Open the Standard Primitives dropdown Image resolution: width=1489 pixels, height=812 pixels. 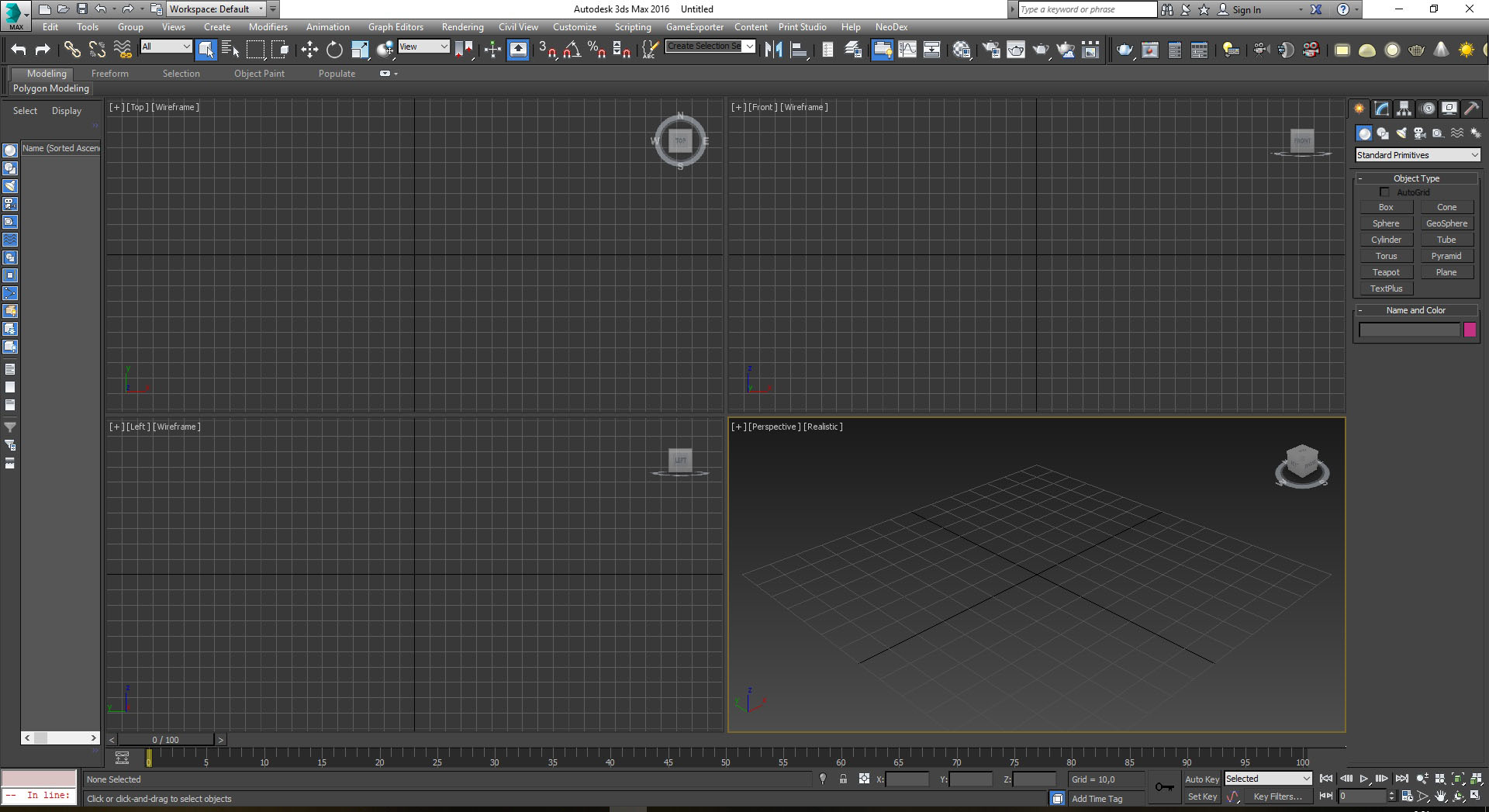tap(1417, 155)
